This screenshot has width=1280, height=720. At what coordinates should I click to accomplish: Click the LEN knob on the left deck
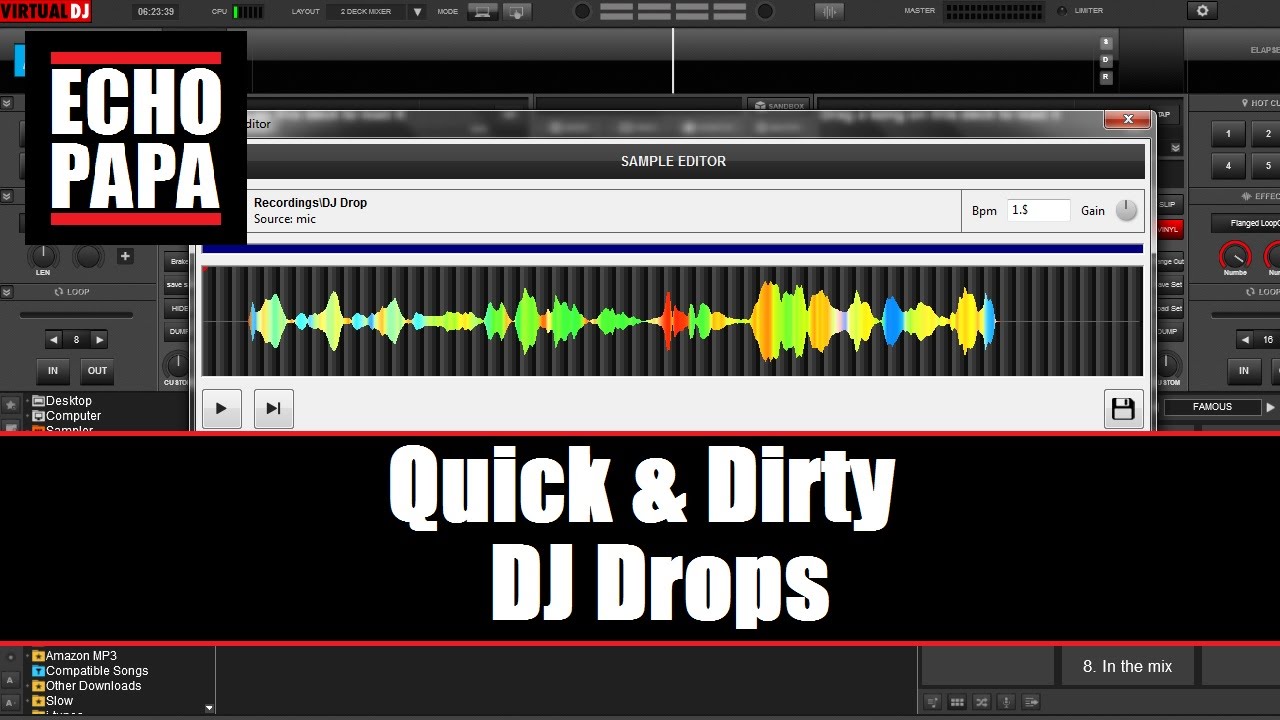(x=43, y=256)
